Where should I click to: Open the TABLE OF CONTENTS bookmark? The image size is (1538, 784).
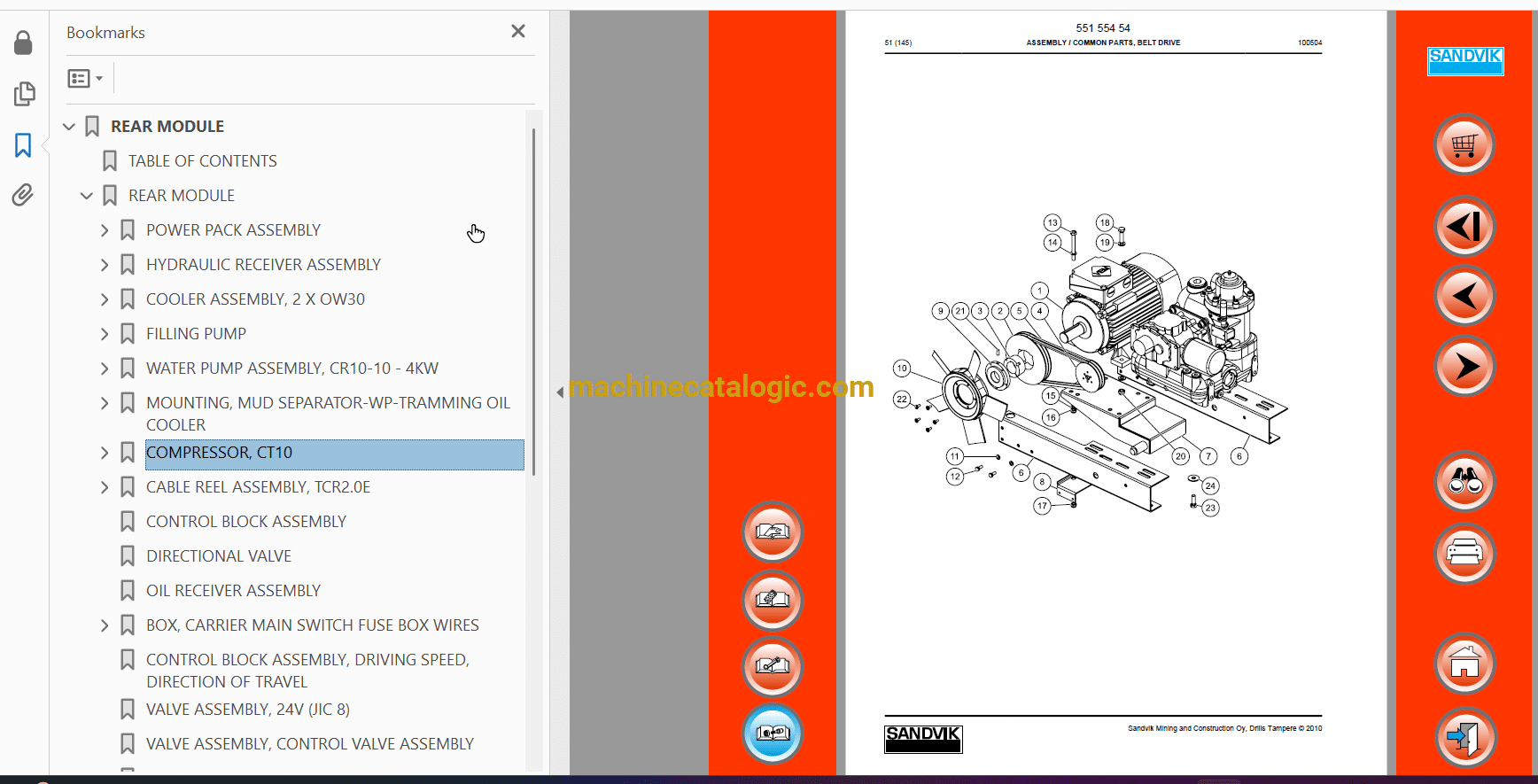pyautogui.click(x=203, y=161)
